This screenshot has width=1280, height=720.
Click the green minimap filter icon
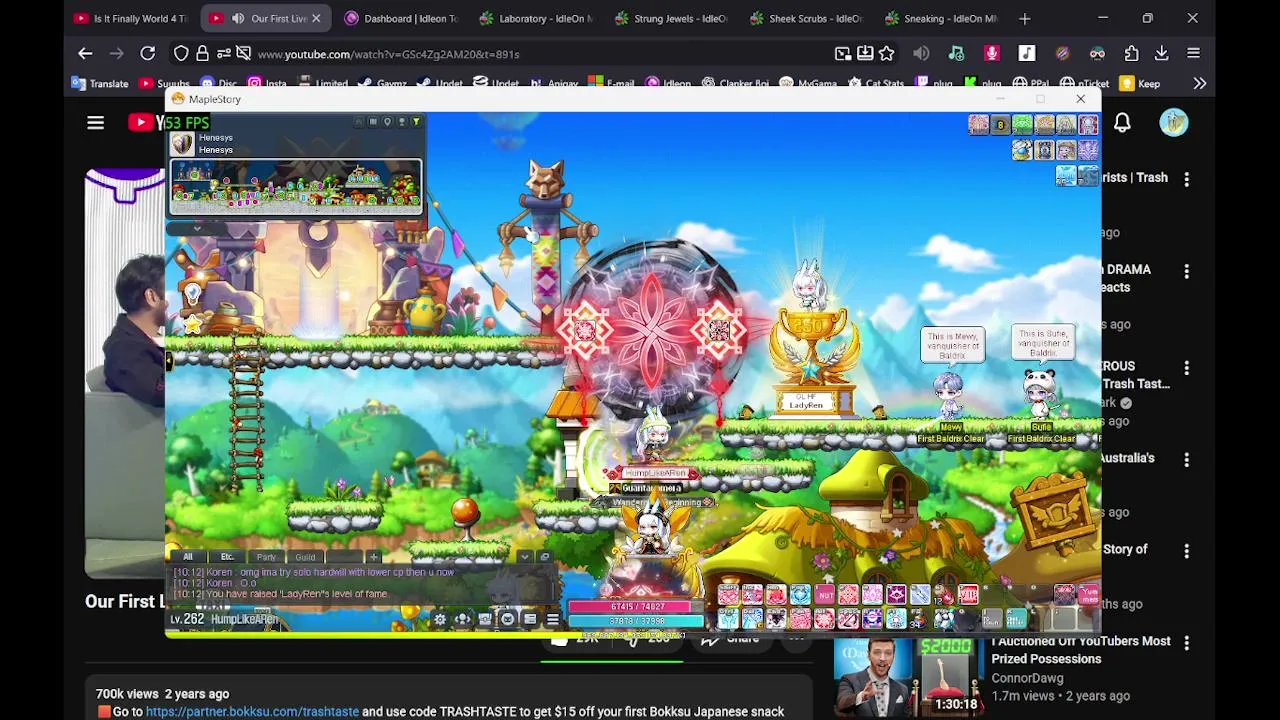[416, 122]
